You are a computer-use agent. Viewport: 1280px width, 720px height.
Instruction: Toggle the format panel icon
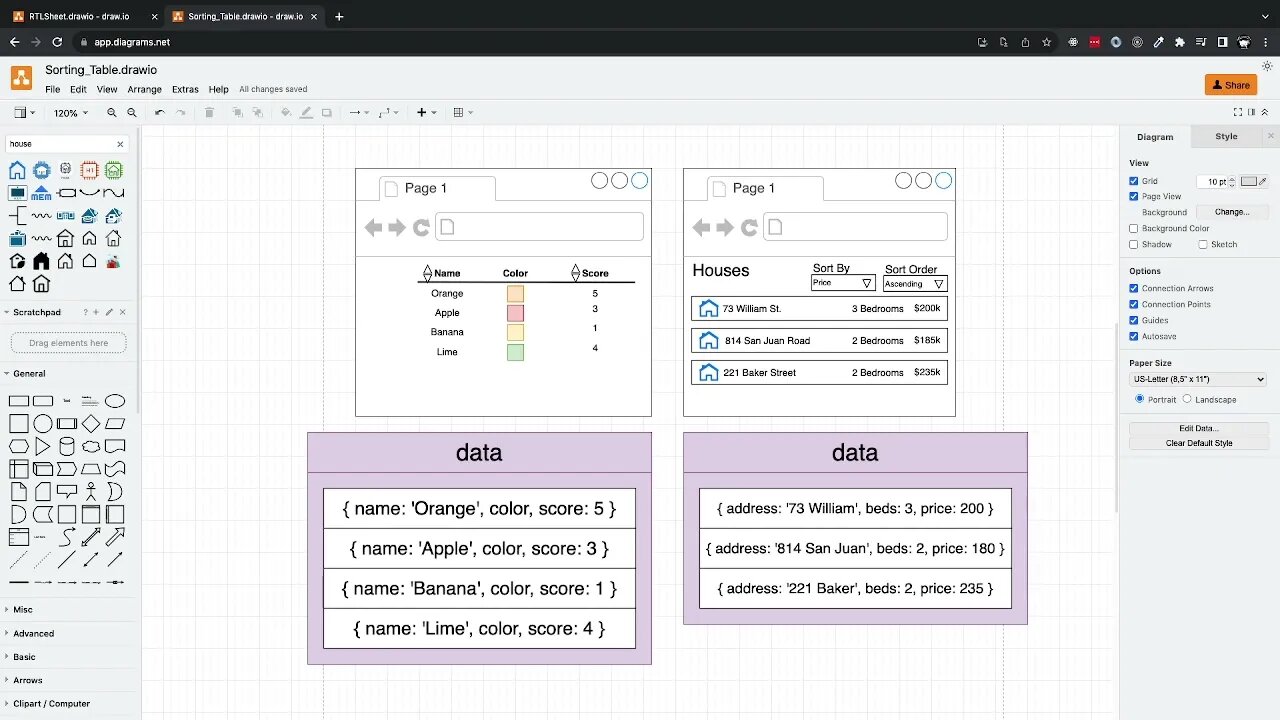click(x=1250, y=112)
